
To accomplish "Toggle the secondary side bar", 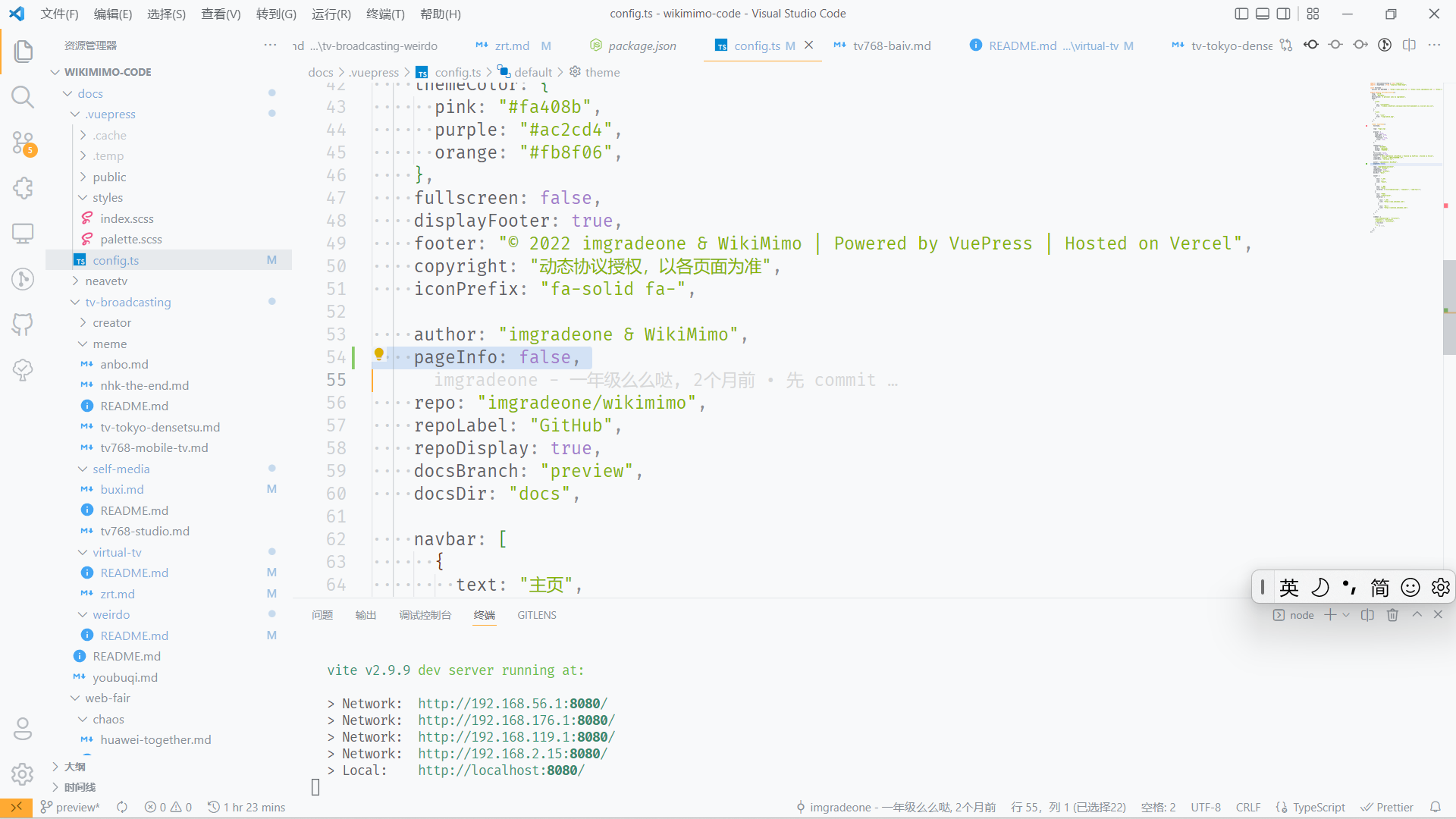I will click(x=1284, y=14).
